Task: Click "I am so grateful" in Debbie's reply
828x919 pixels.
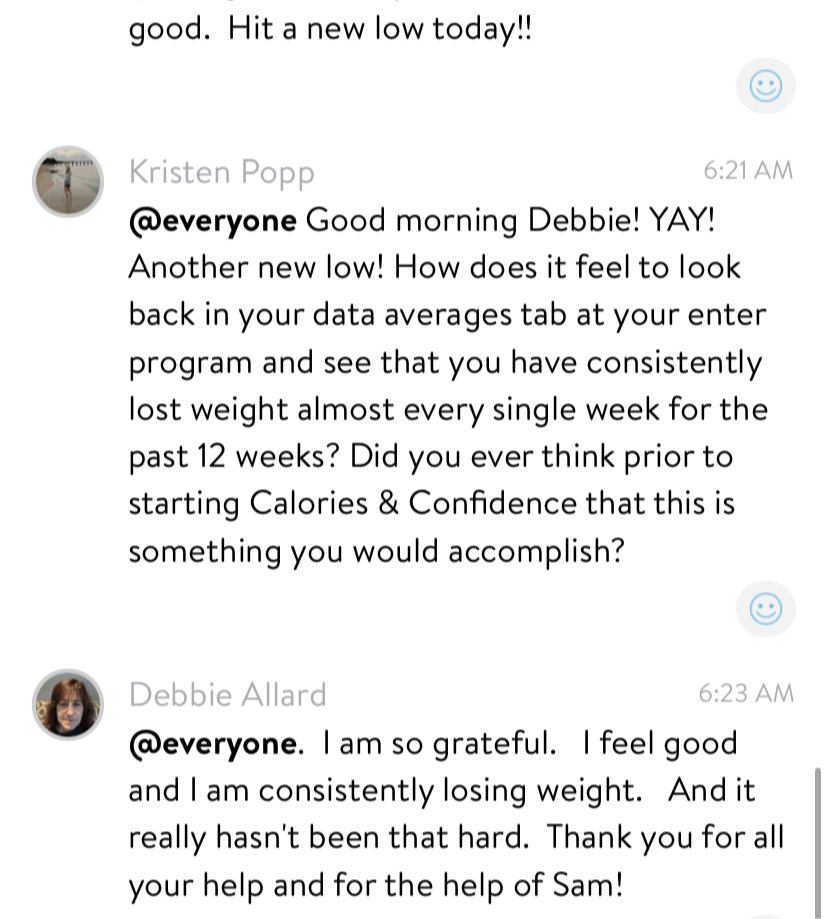Action: [440, 743]
